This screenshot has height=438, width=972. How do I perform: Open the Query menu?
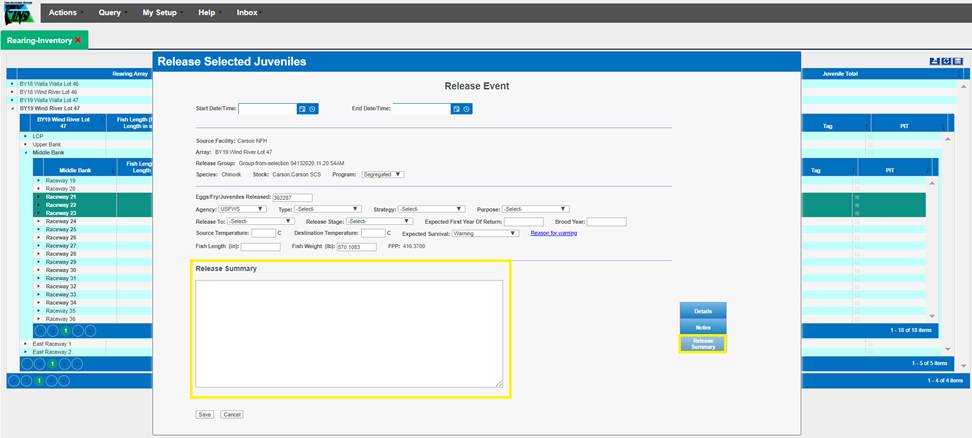click(110, 13)
